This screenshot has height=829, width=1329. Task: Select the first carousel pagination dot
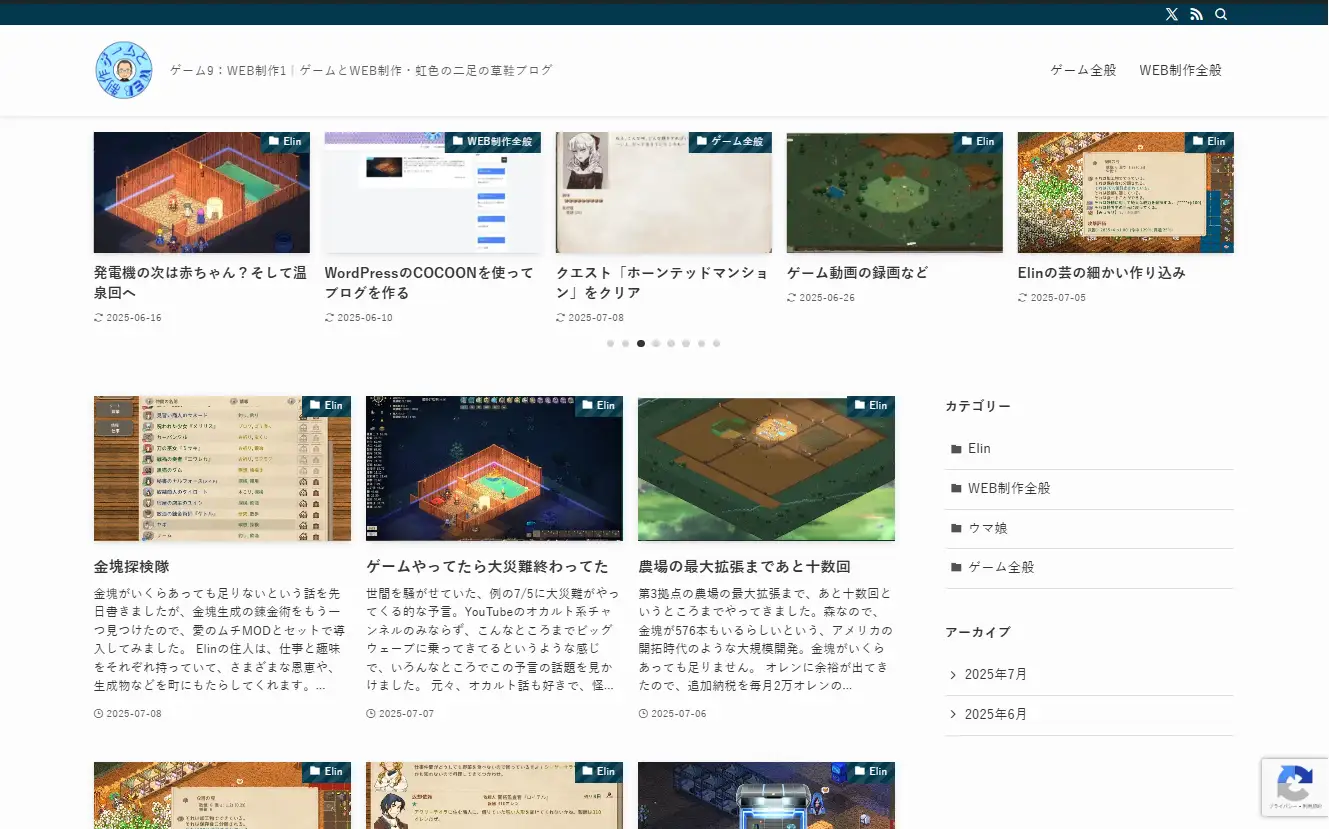click(610, 343)
